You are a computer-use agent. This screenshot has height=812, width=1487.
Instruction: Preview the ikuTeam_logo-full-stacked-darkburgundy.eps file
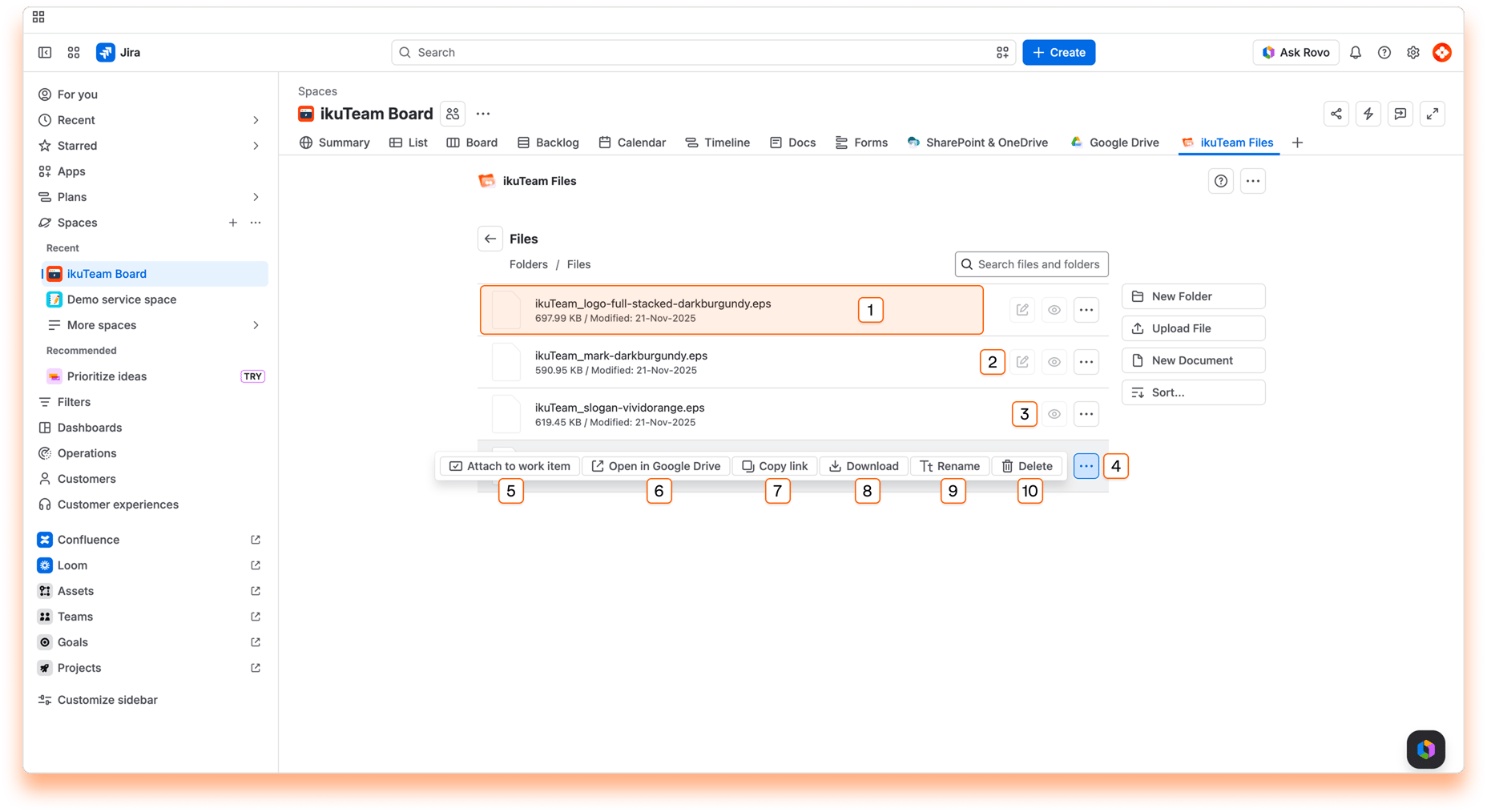(1054, 310)
